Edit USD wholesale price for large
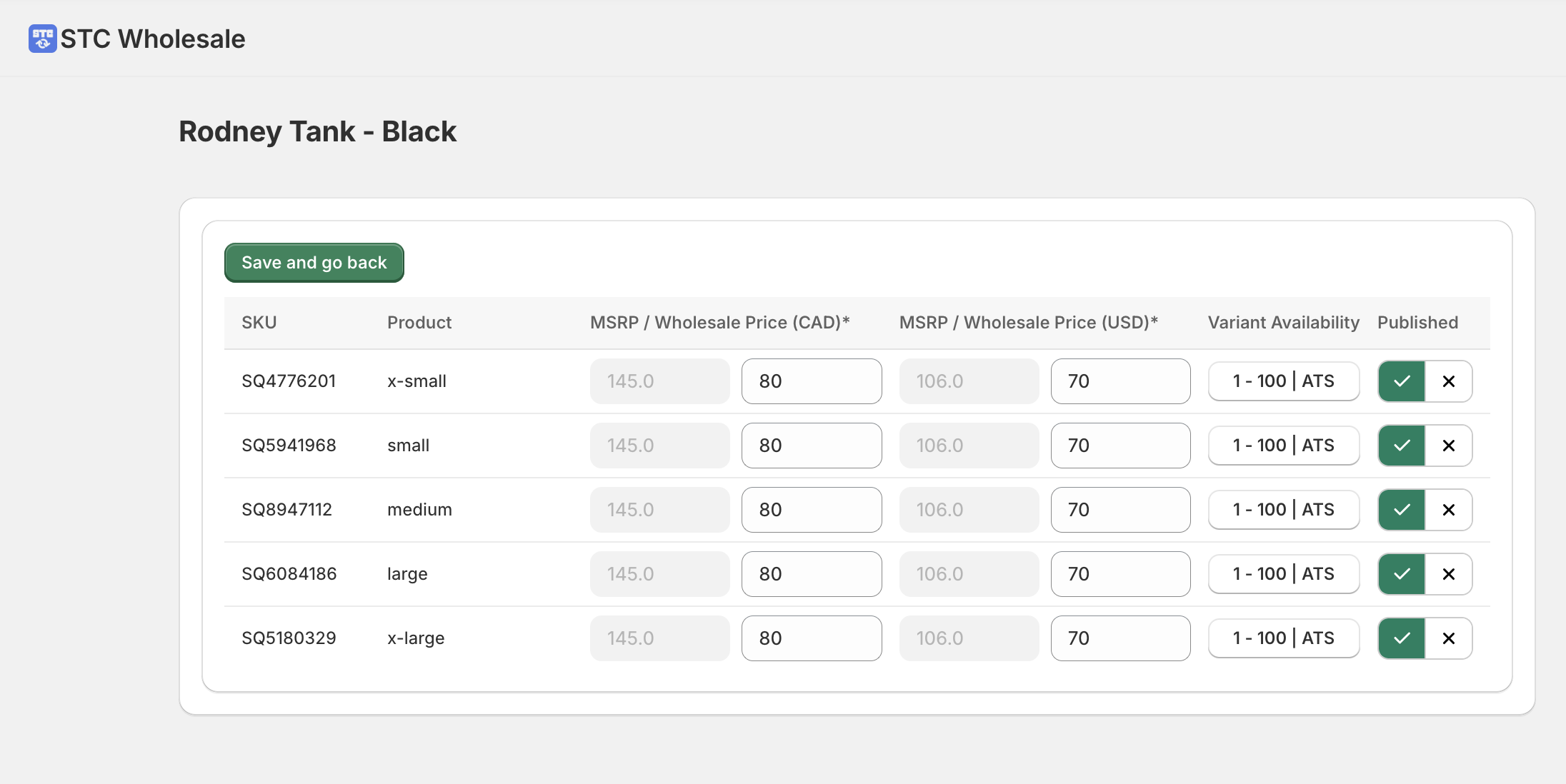 click(1119, 574)
